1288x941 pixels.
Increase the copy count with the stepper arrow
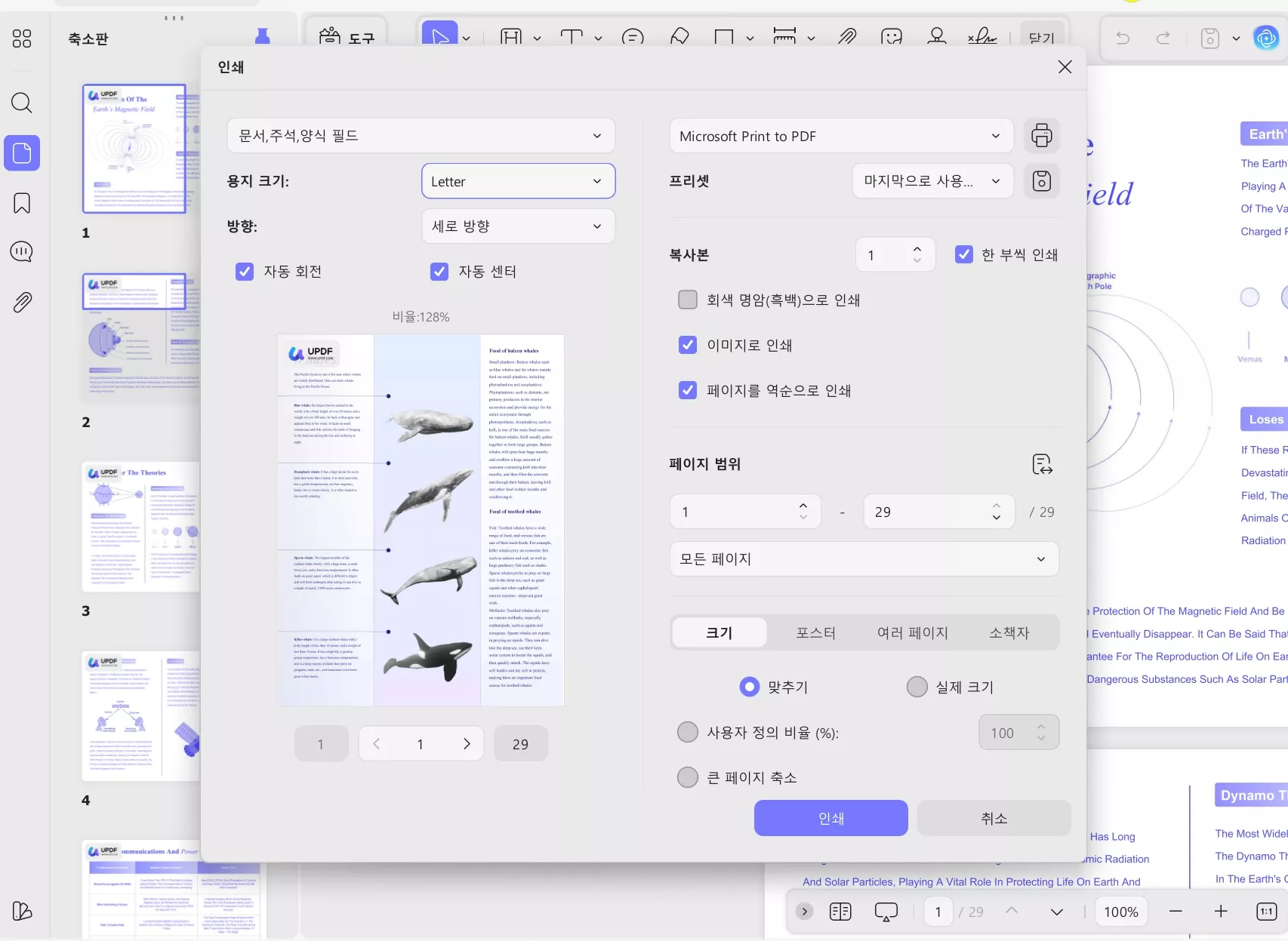click(x=917, y=248)
